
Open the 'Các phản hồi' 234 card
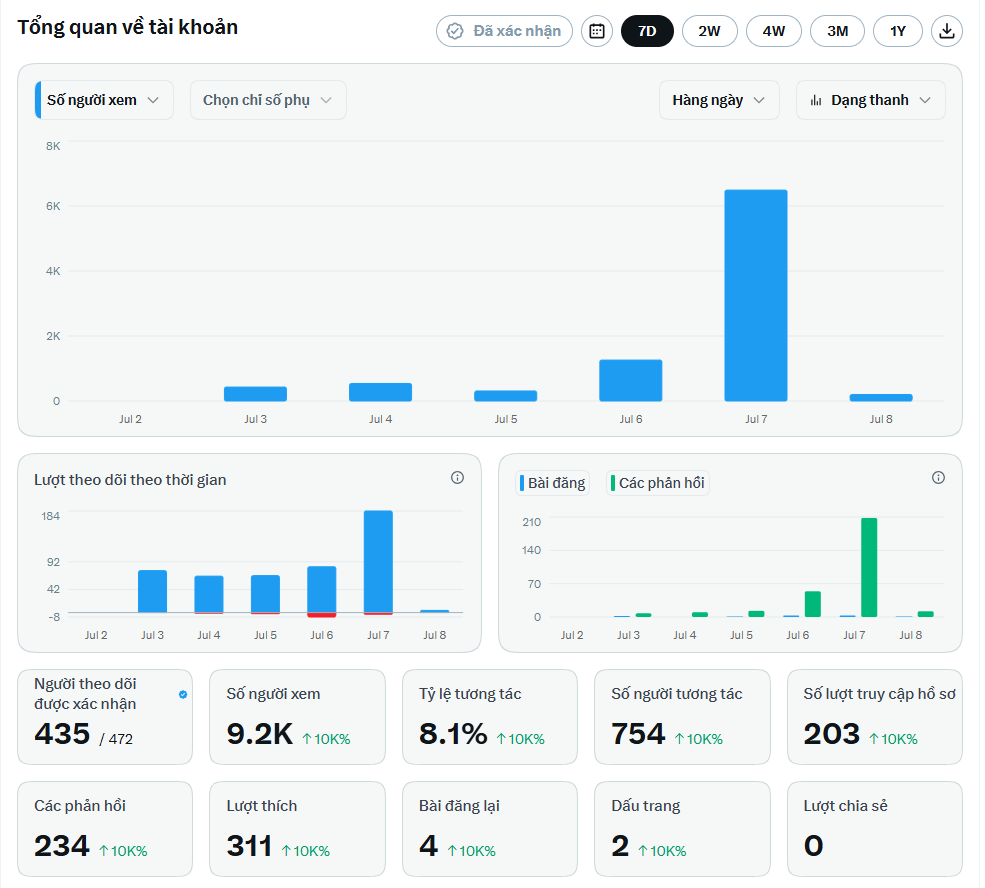click(x=105, y=829)
